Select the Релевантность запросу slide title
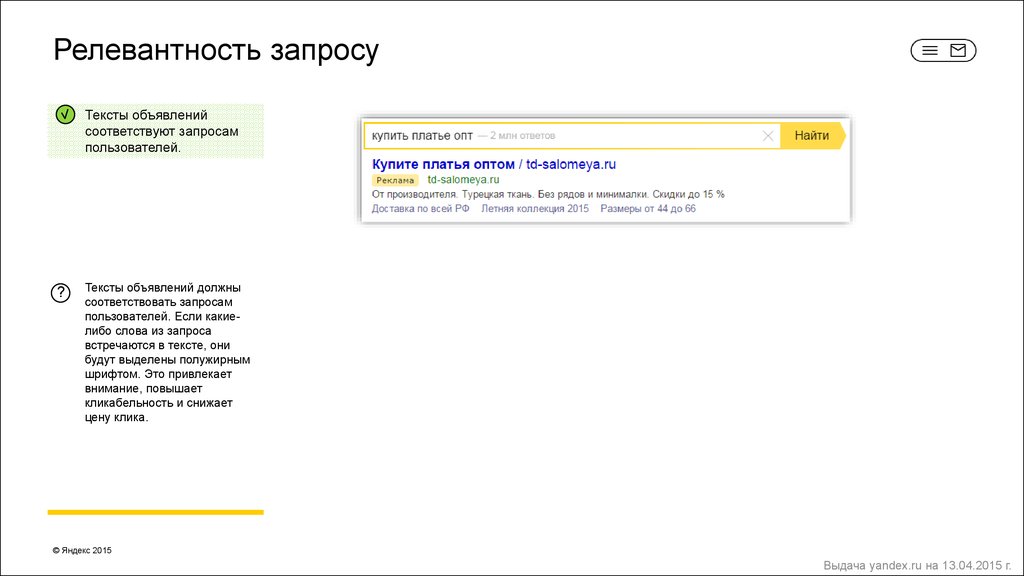The height and width of the screenshot is (576, 1024). pyautogui.click(x=216, y=50)
